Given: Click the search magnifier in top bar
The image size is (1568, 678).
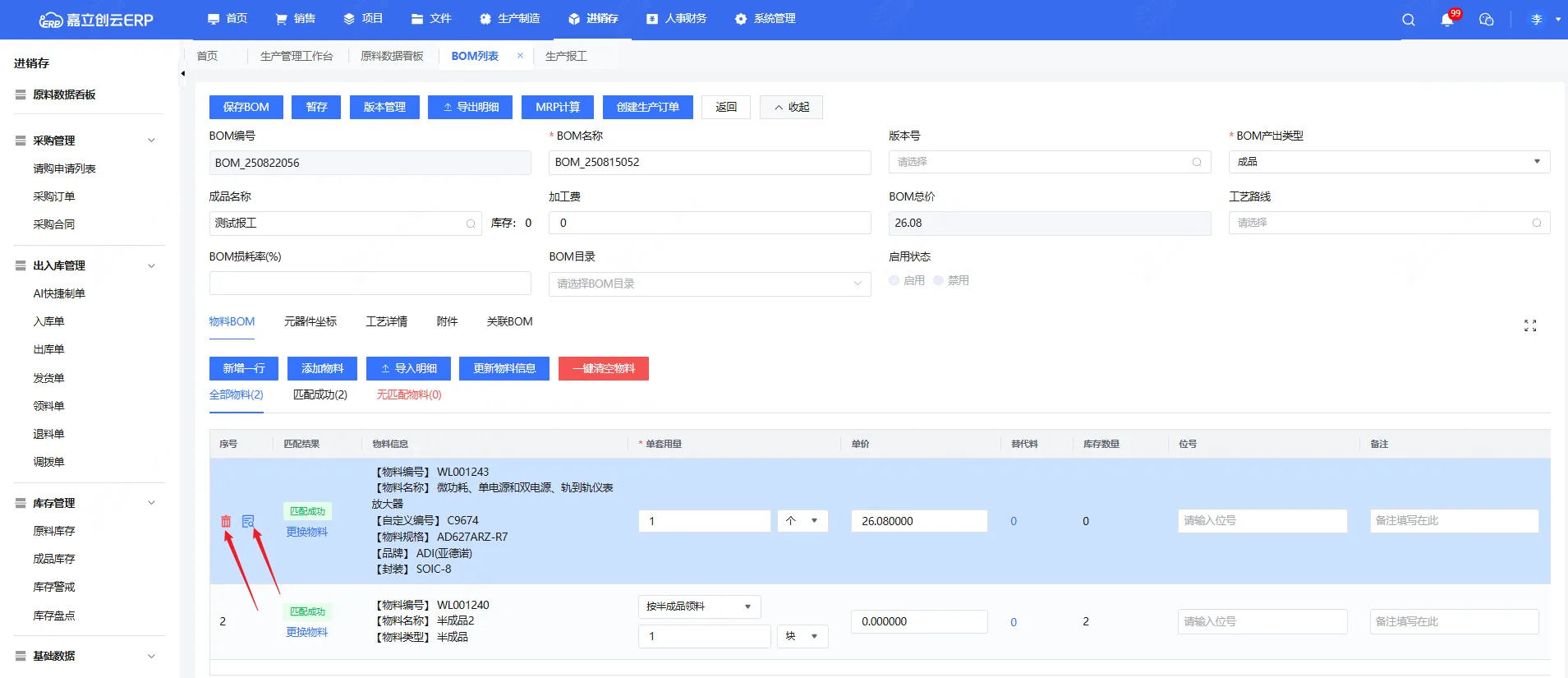Looking at the screenshot, I should tap(1409, 20).
